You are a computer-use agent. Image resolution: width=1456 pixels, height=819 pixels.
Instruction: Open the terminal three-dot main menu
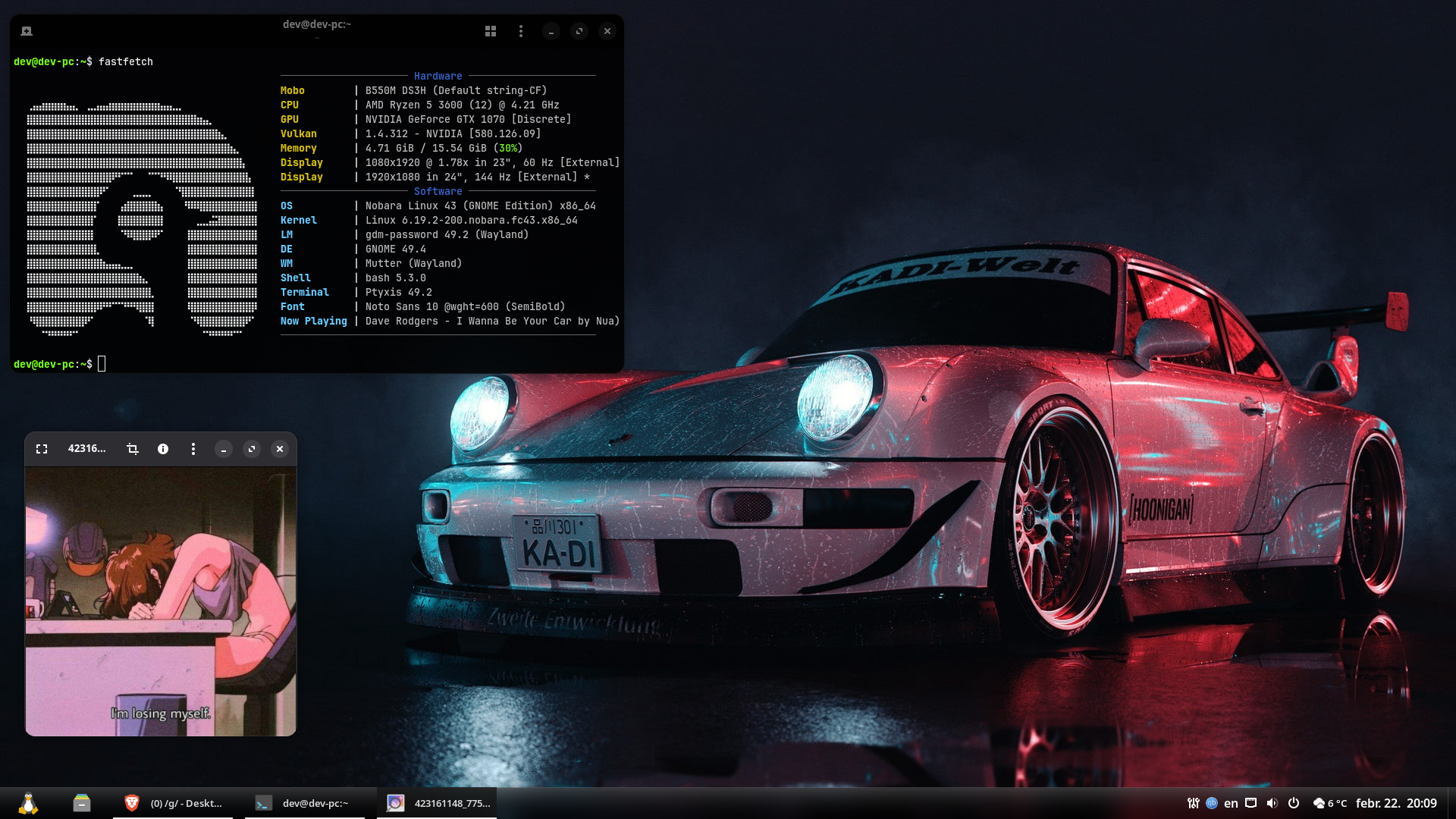click(x=520, y=31)
